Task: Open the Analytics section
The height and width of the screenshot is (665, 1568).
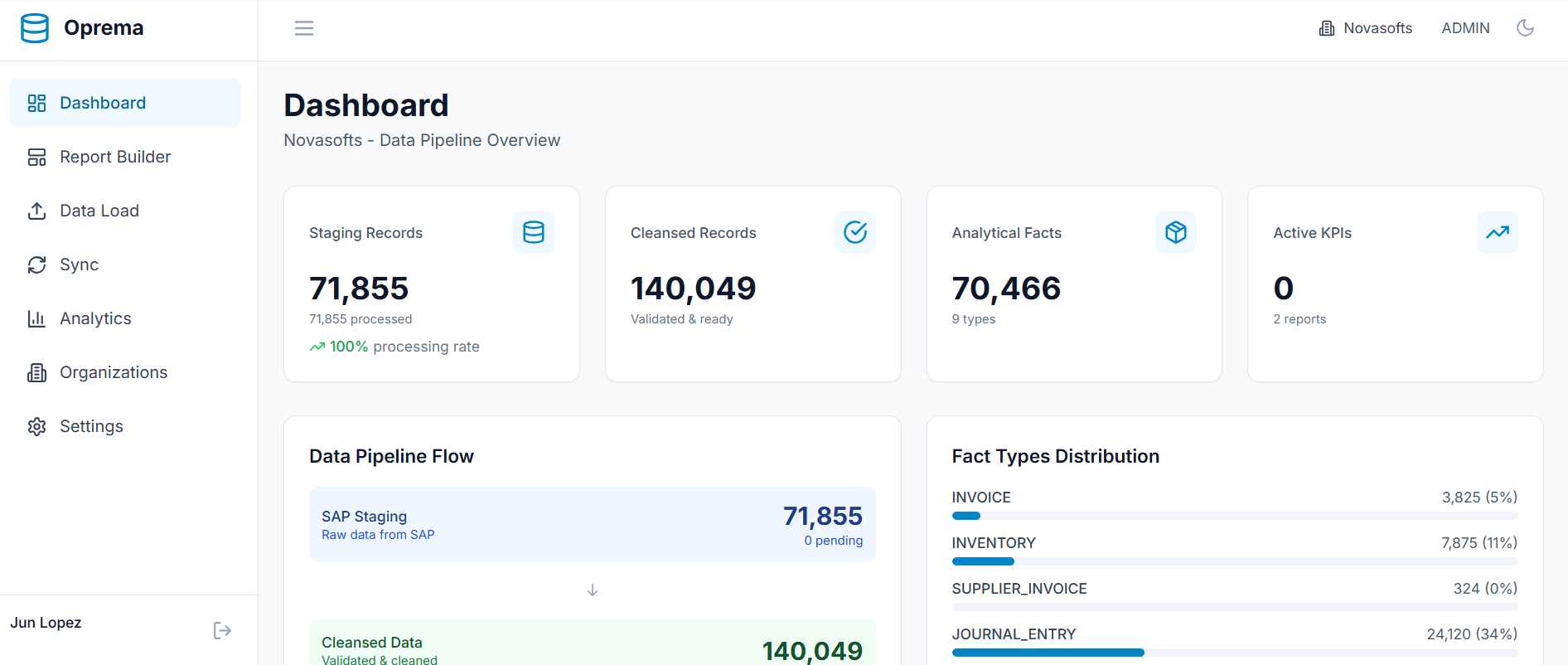Action: click(126, 318)
